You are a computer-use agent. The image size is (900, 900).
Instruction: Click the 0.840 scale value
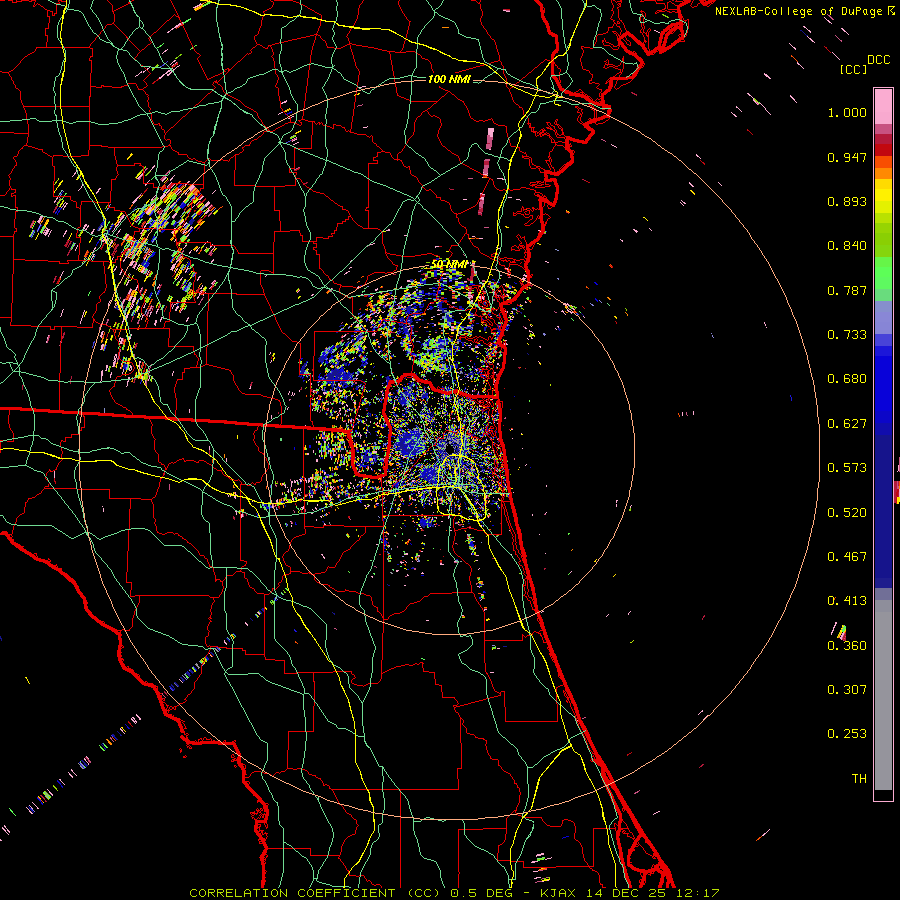[847, 246]
